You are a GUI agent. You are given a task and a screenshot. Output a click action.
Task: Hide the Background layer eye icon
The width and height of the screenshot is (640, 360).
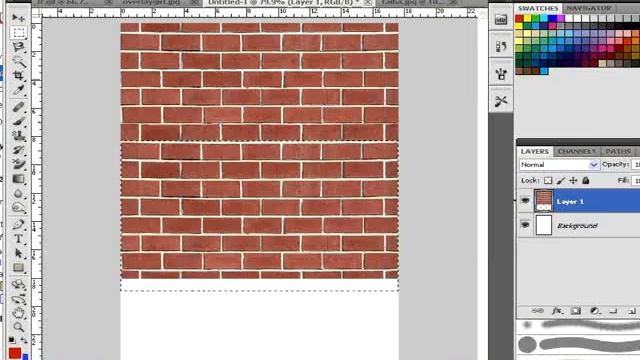coord(525,225)
